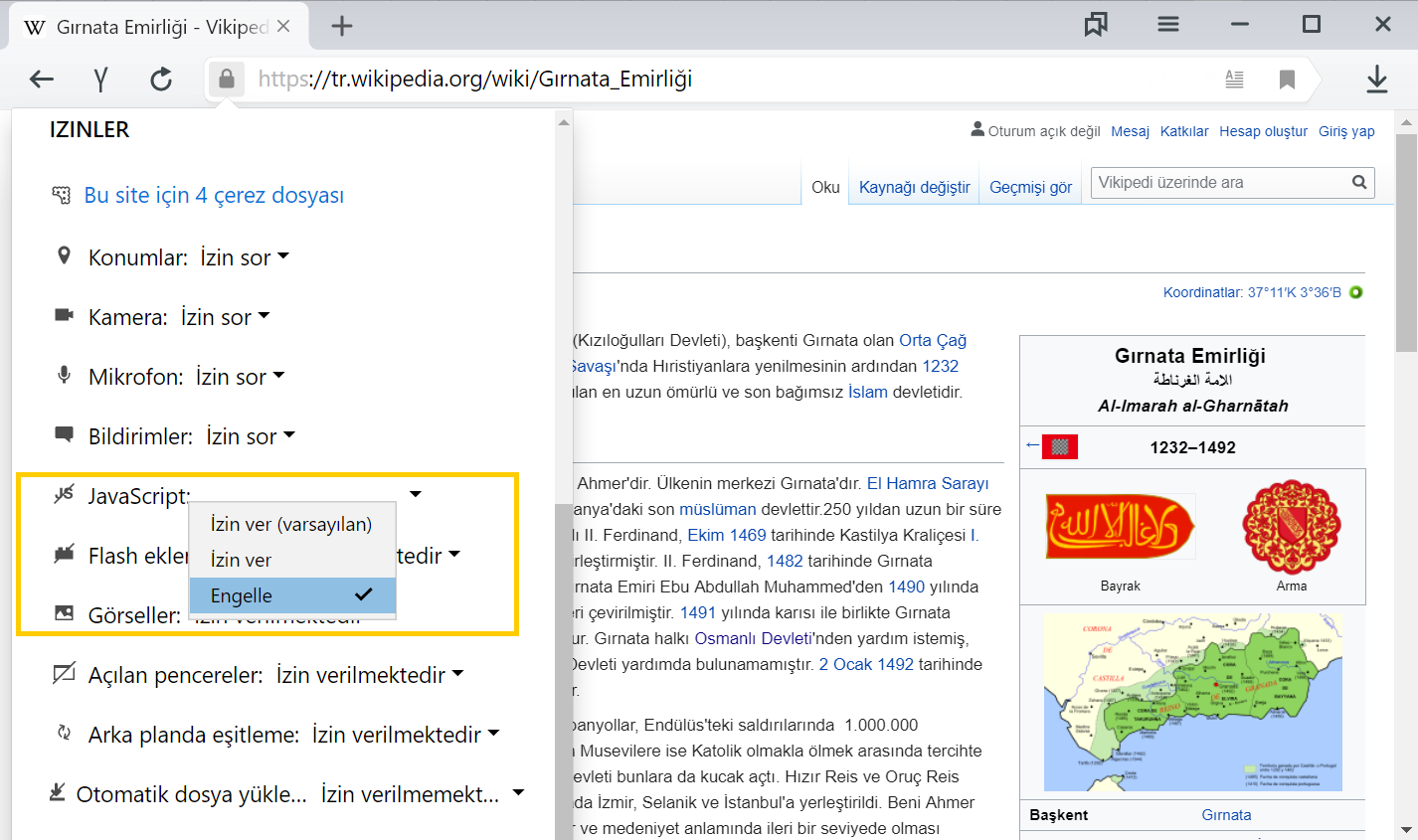Screen dimensions: 1418x840
Task: Open the Arma coat of arms image
Action: coord(1292,527)
